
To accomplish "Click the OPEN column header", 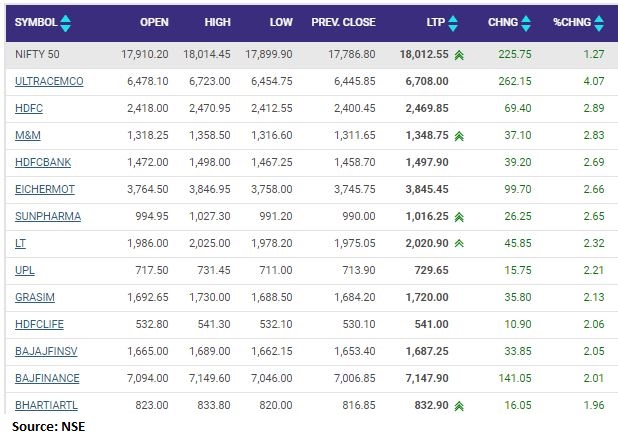I will pyautogui.click(x=154, y=22).
